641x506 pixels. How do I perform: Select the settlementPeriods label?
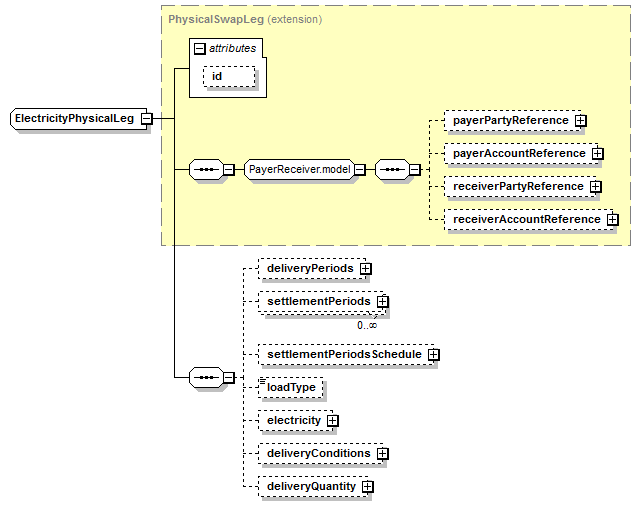pos(318,302)
